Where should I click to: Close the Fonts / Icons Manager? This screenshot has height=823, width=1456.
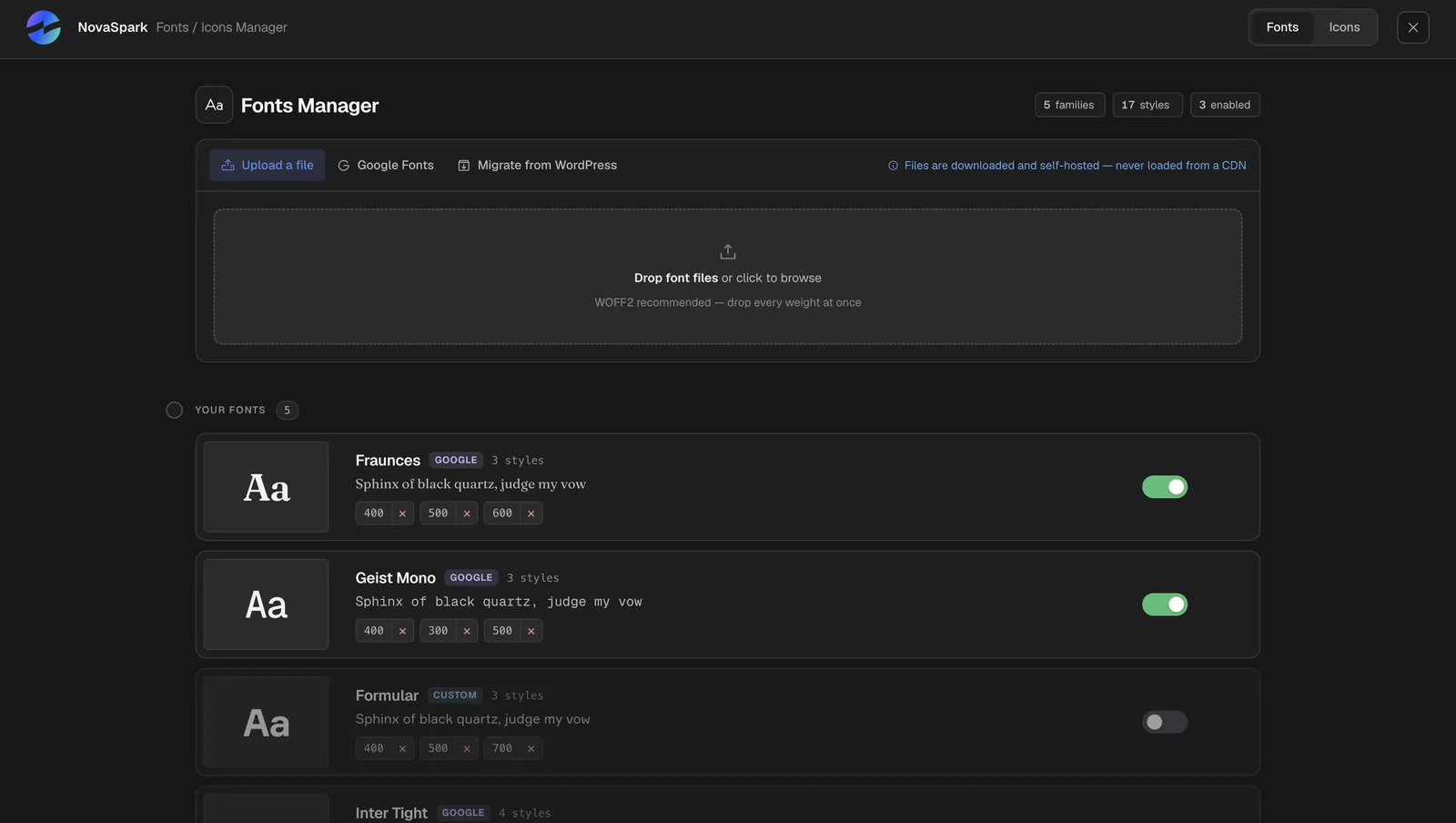[x=1413, y=27]
